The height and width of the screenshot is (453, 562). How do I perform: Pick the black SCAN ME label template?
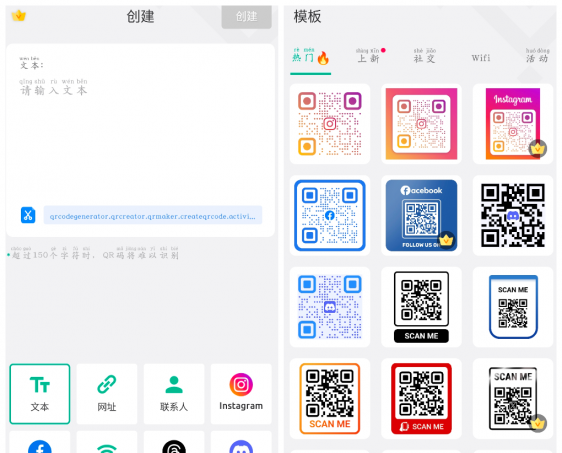[421, 307]
